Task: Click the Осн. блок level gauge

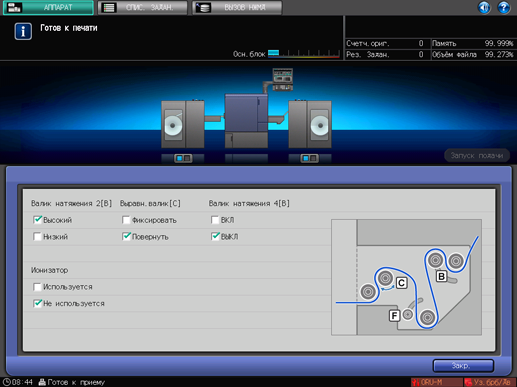Action: [x=304, y=54]
